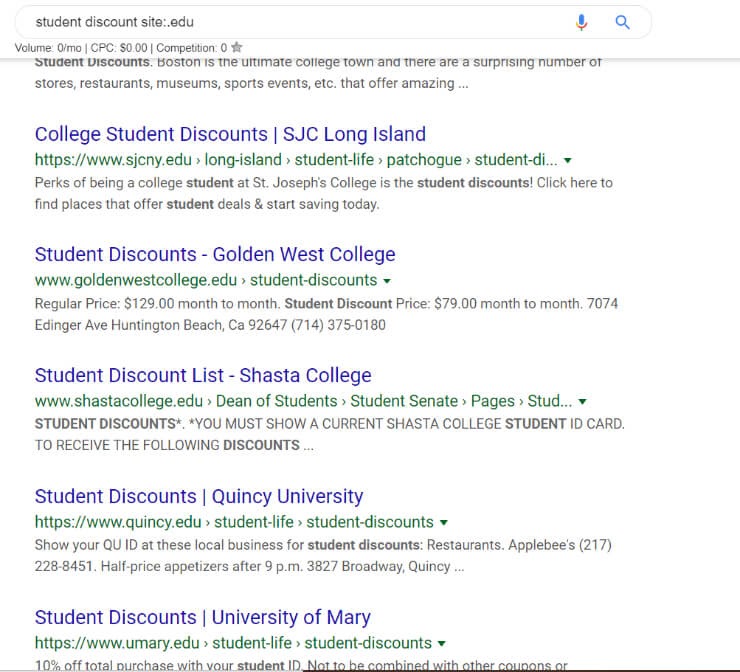Open College Student Discounts SJC Long Island result
This screenshot has height=672, width=740.
(x=230, y=134)
